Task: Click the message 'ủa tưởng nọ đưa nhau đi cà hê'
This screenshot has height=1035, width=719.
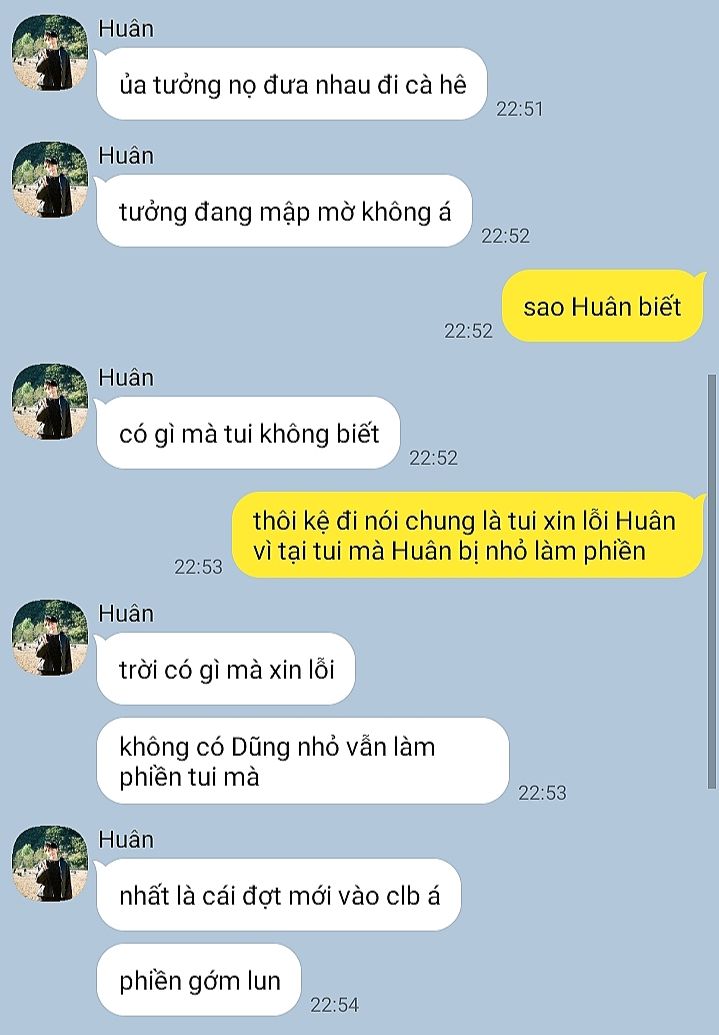Action: 292,84
